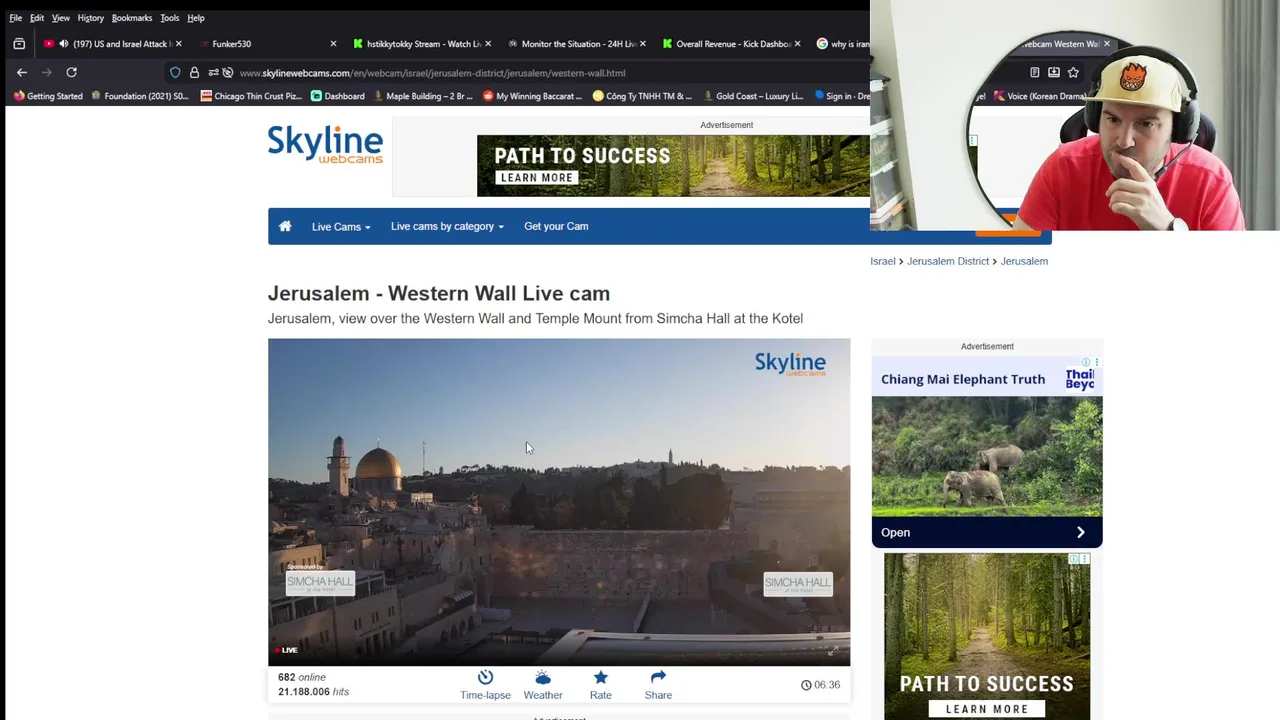Screen dimensions: 1280x720
Task: Open the Edit menu
Action: tap(37, 18)
